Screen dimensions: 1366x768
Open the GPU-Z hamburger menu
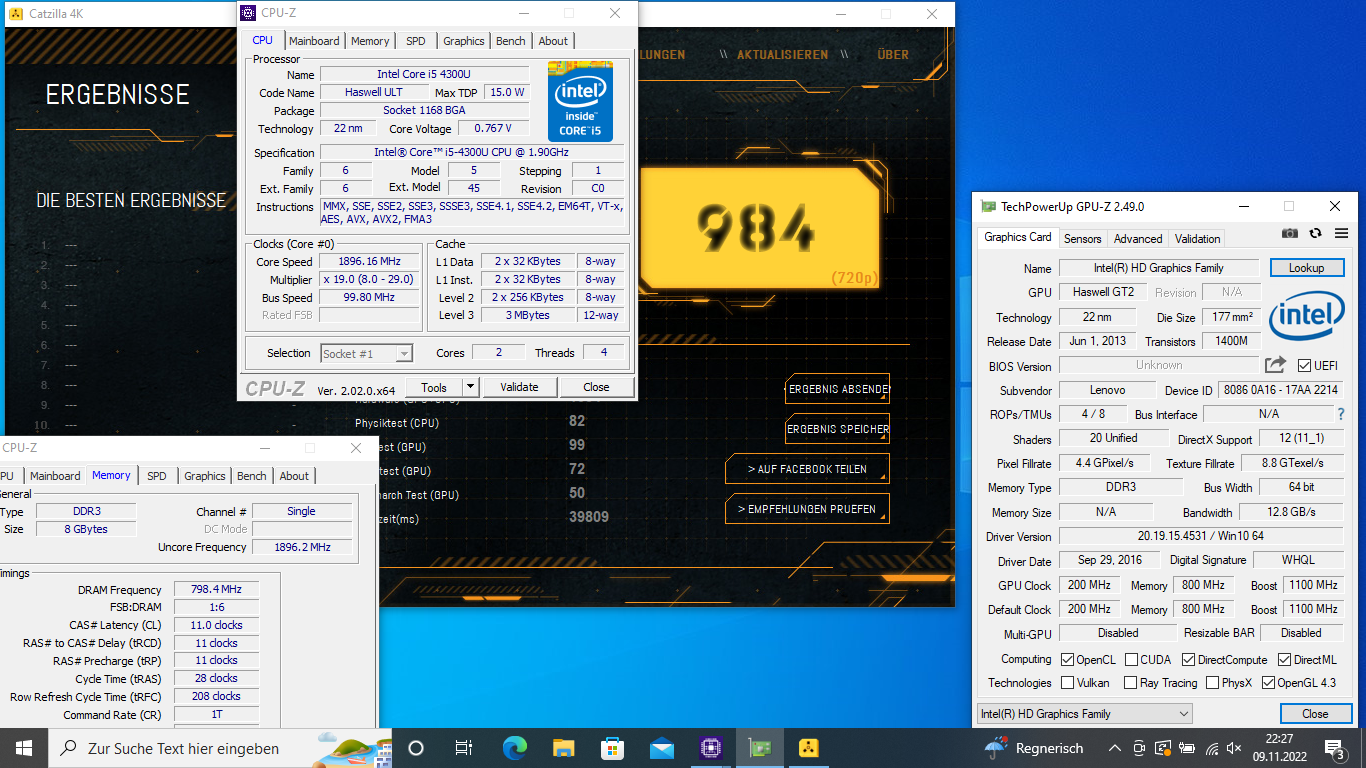point(1341,233)
